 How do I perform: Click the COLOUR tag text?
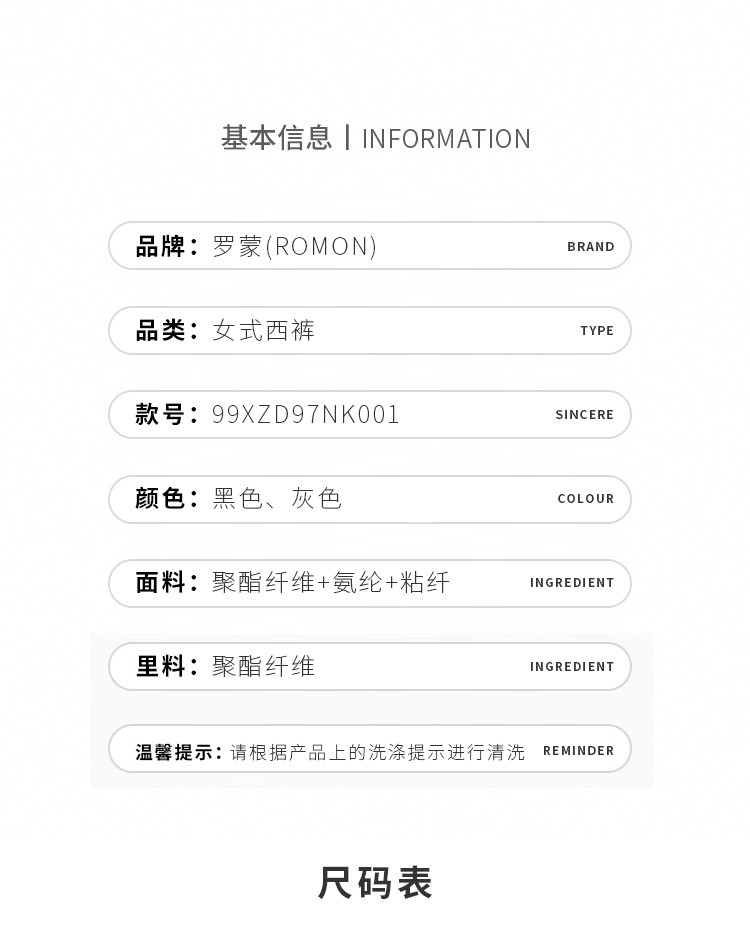[585, 499]
